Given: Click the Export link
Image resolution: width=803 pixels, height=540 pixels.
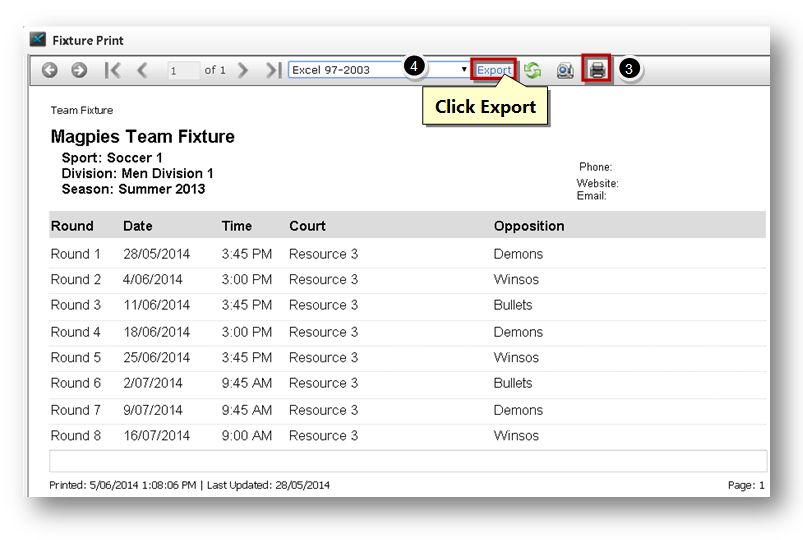Looking at the screenshot, I should point(494,70).
